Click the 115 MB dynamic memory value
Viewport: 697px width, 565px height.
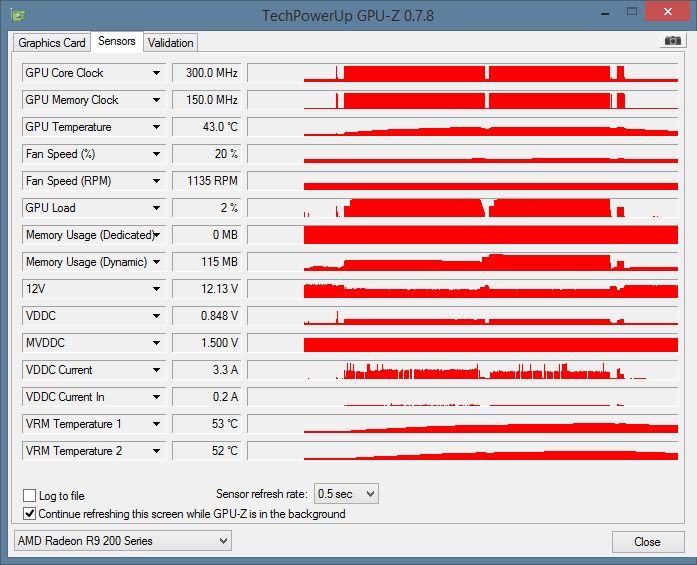[207, 262]
